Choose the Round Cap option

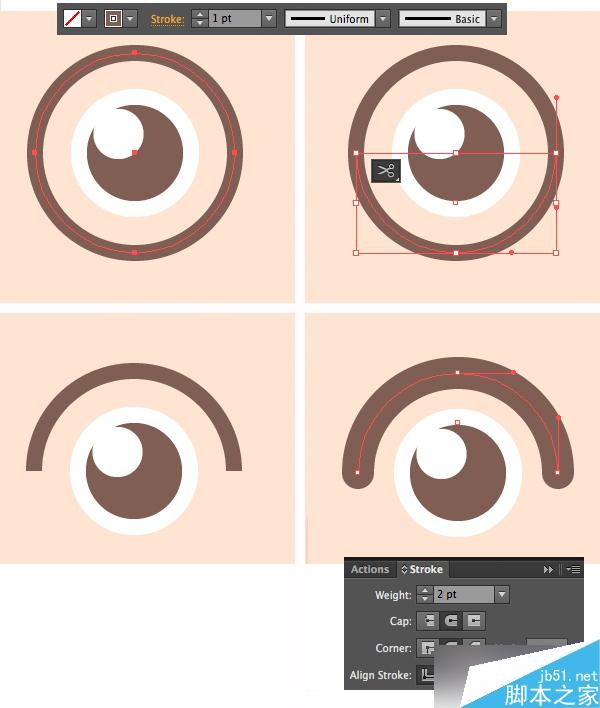451,621
